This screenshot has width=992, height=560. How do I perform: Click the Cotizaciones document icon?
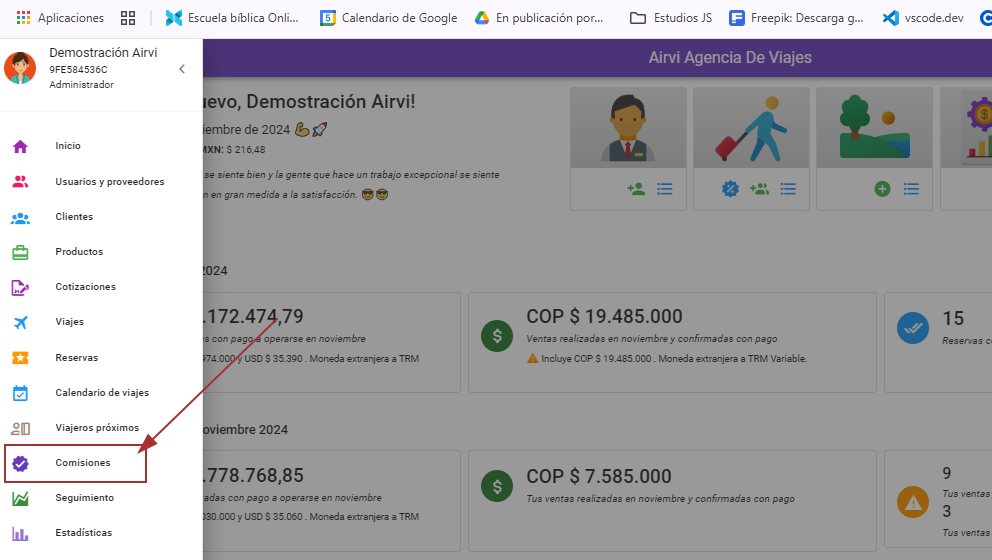(x=20, y=287)
